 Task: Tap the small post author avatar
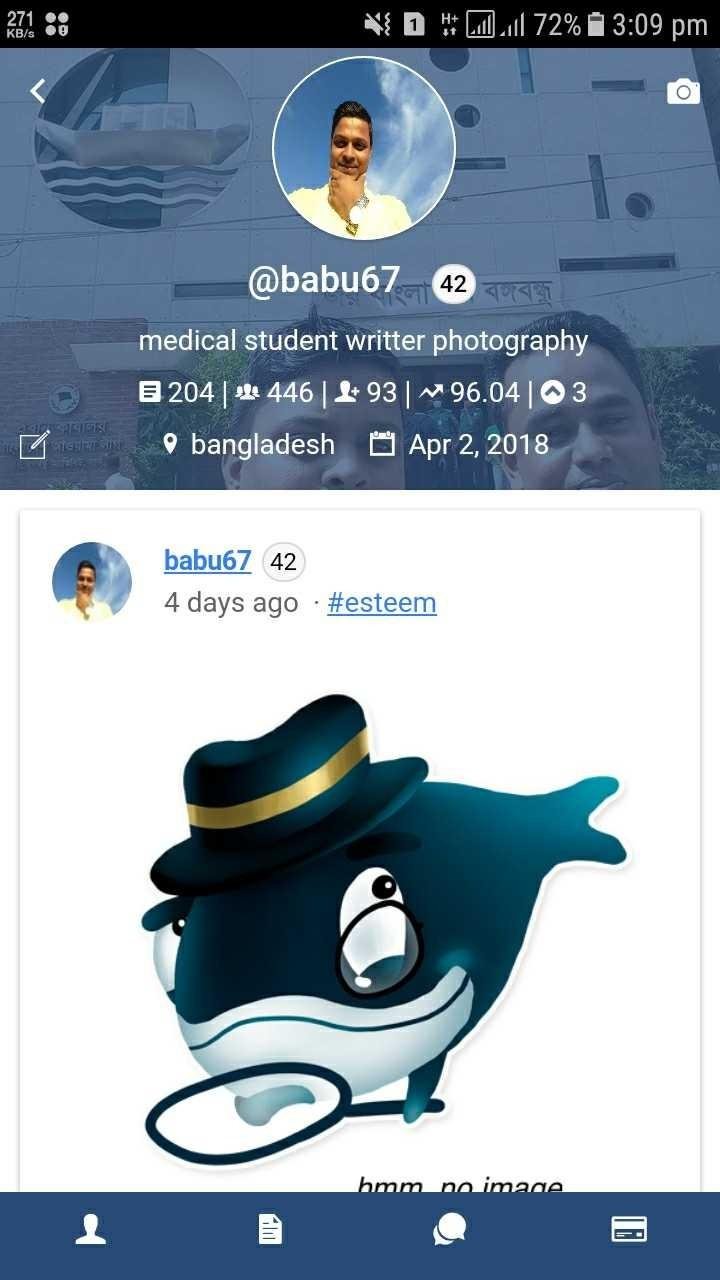tap(92, 582)
